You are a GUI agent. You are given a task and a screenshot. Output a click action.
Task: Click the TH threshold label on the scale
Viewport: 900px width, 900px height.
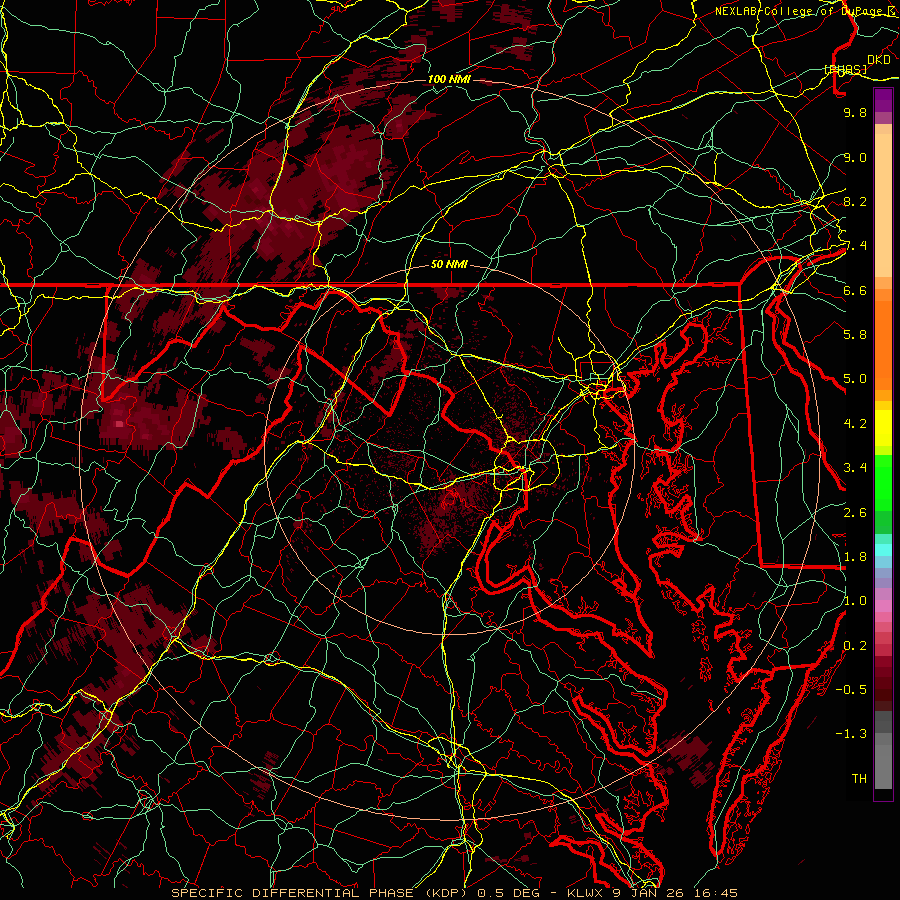859,779
